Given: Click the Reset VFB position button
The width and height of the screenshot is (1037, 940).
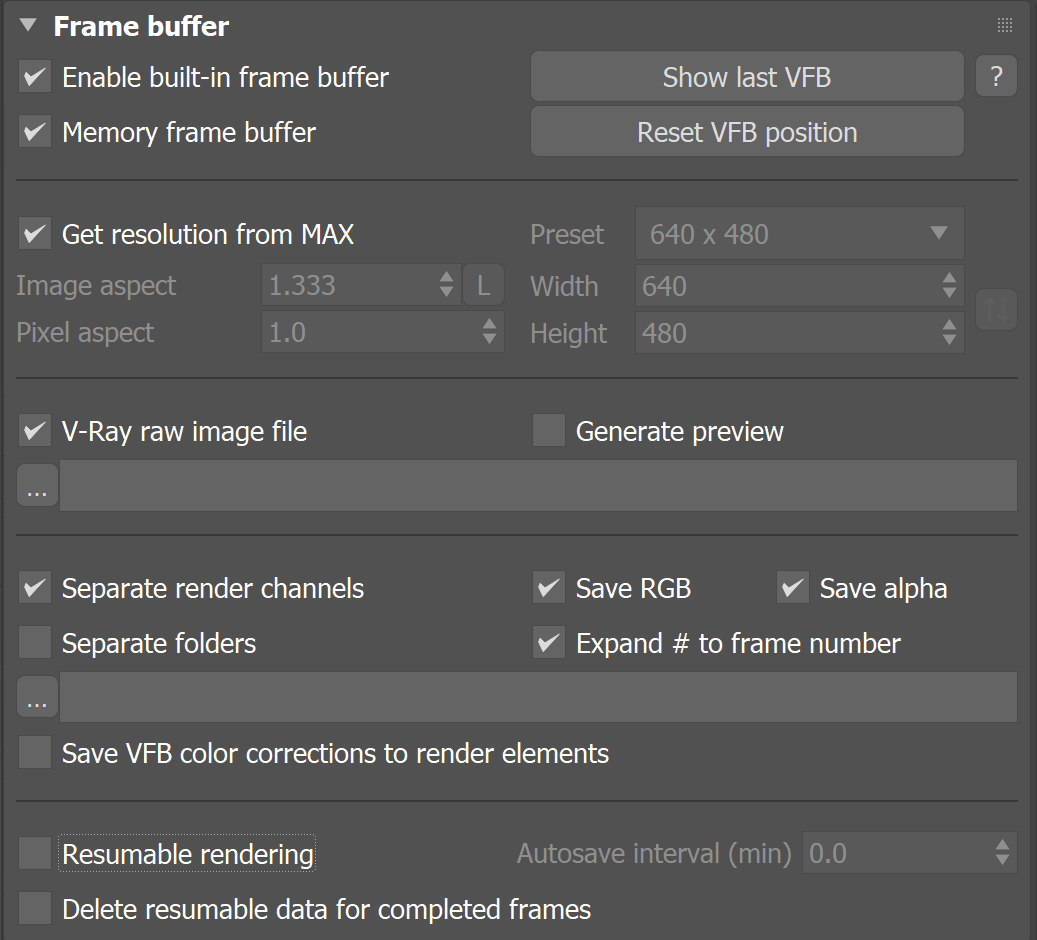Looking at the screenshot, I should pos(747,132).
